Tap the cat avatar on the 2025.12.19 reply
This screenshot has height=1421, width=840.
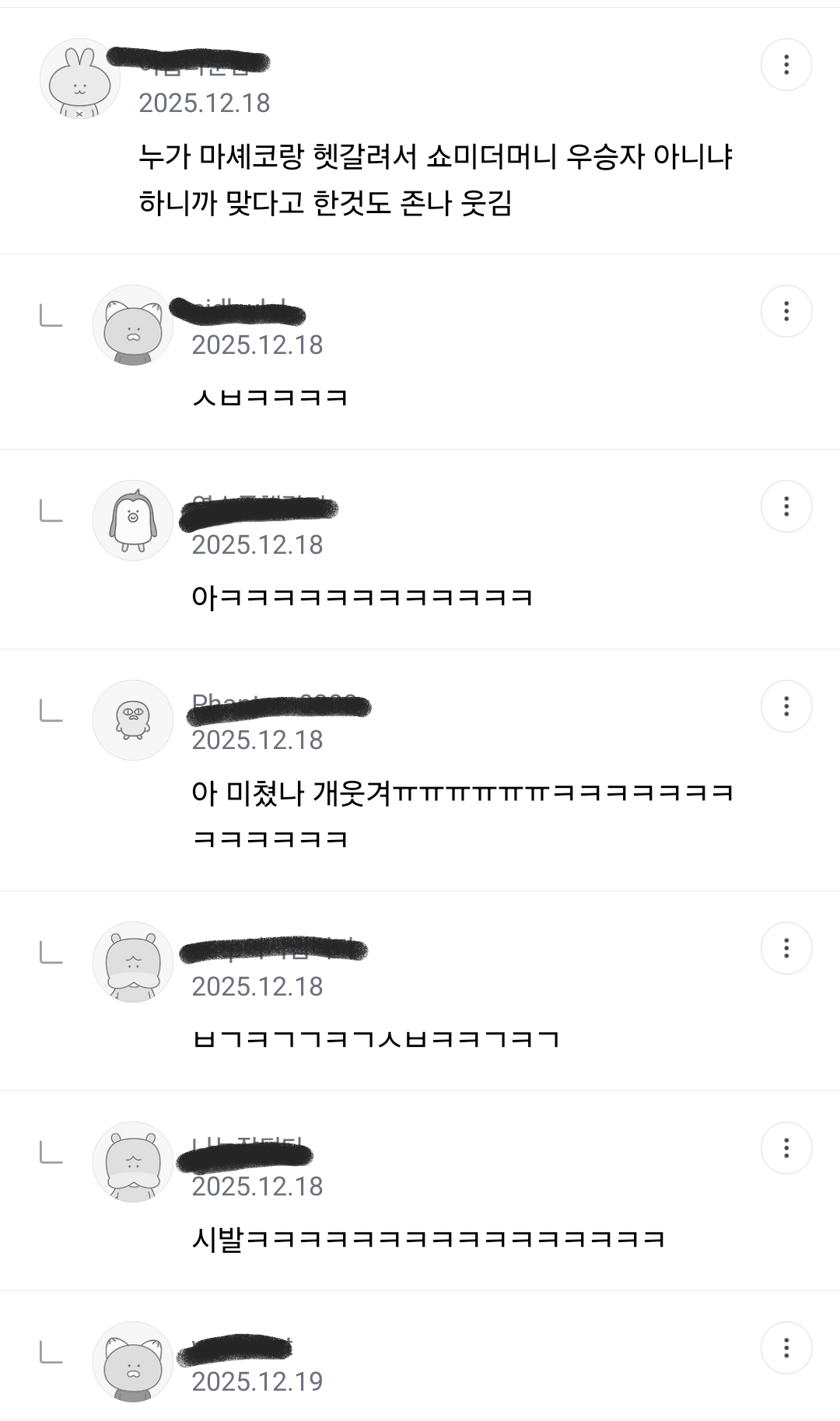[133, 1362]
